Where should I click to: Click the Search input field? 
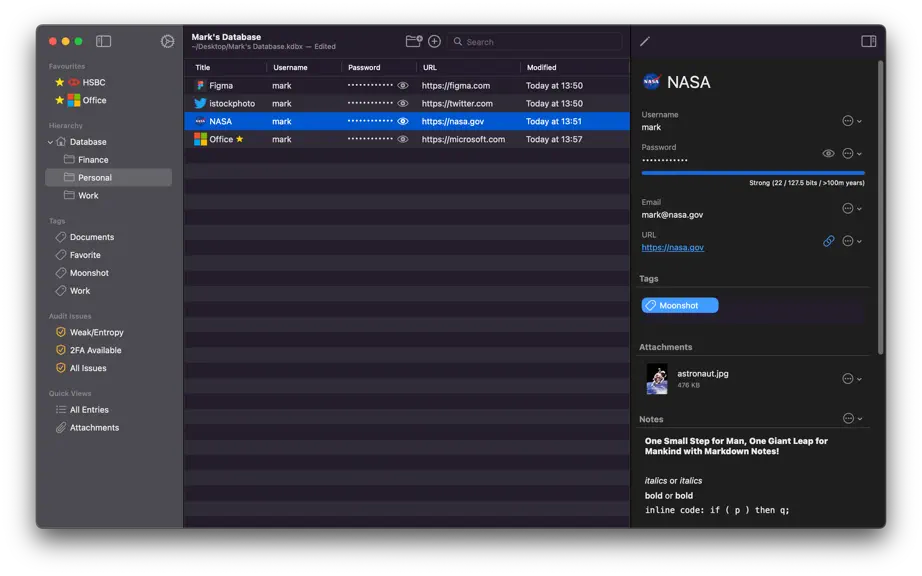(535, 42)
